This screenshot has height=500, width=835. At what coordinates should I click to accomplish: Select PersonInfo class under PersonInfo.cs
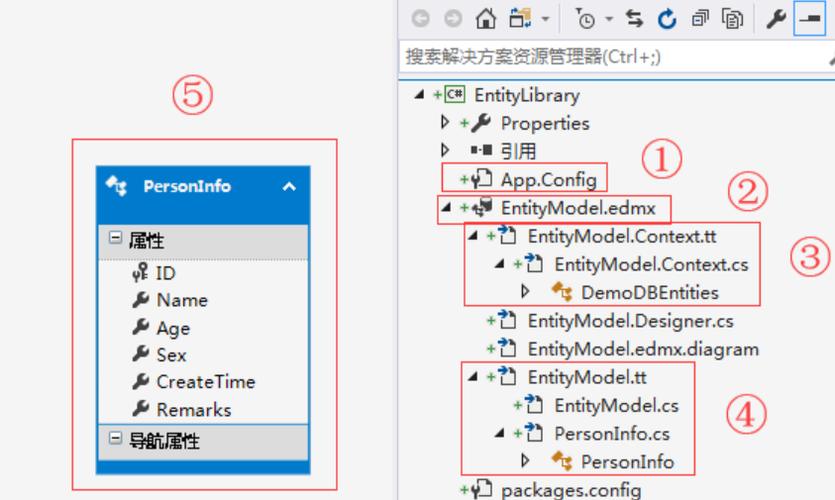click(x=627, y=462)
